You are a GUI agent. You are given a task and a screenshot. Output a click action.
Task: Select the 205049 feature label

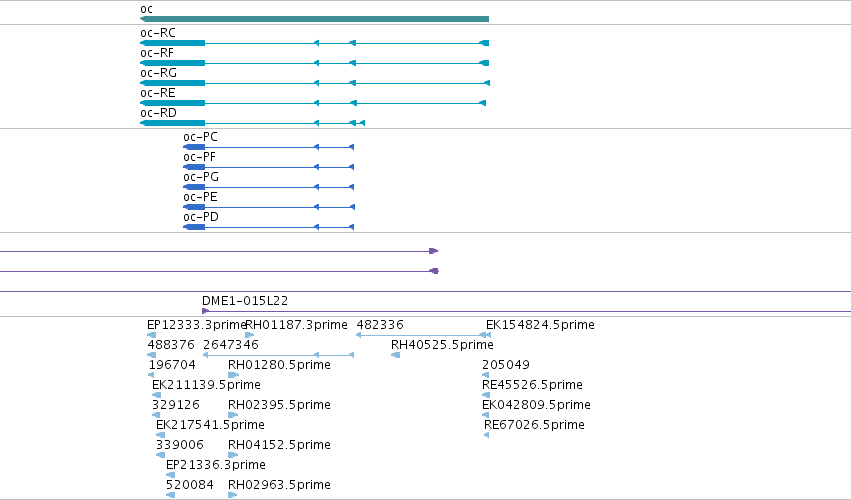[506, 365]
